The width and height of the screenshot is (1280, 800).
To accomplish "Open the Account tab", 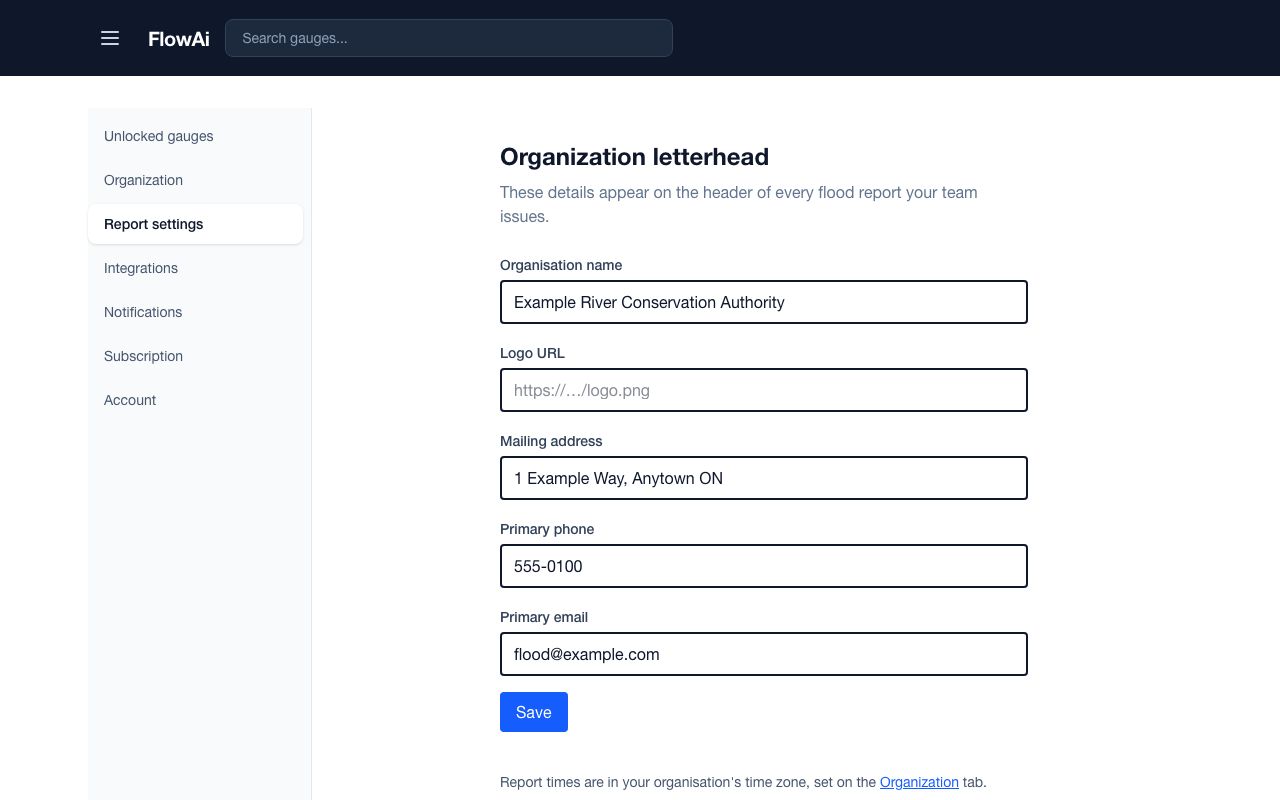I will [x=196, y=400].
